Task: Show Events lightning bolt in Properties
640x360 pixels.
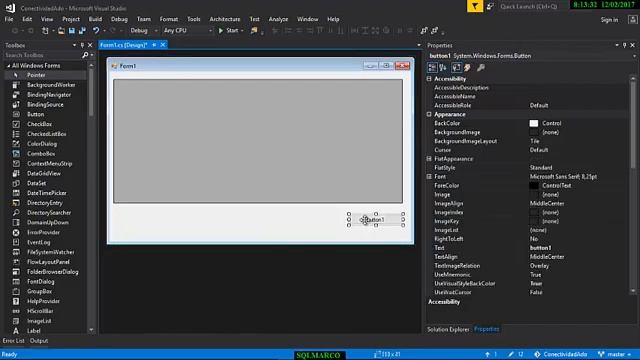Action: point(467,68)
